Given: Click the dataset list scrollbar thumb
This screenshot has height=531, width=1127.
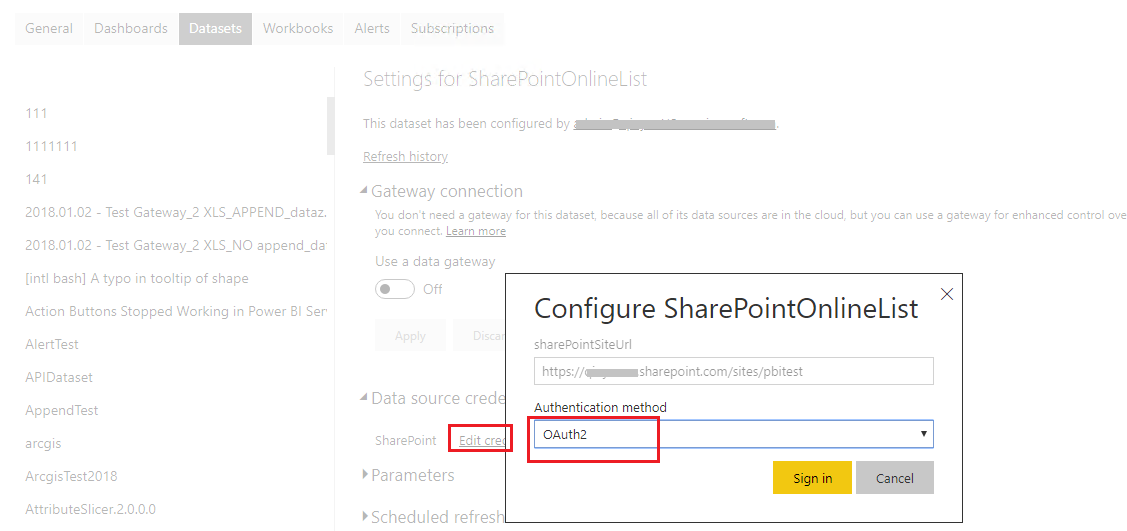Looking at the screenshot, I should [331, 126].
